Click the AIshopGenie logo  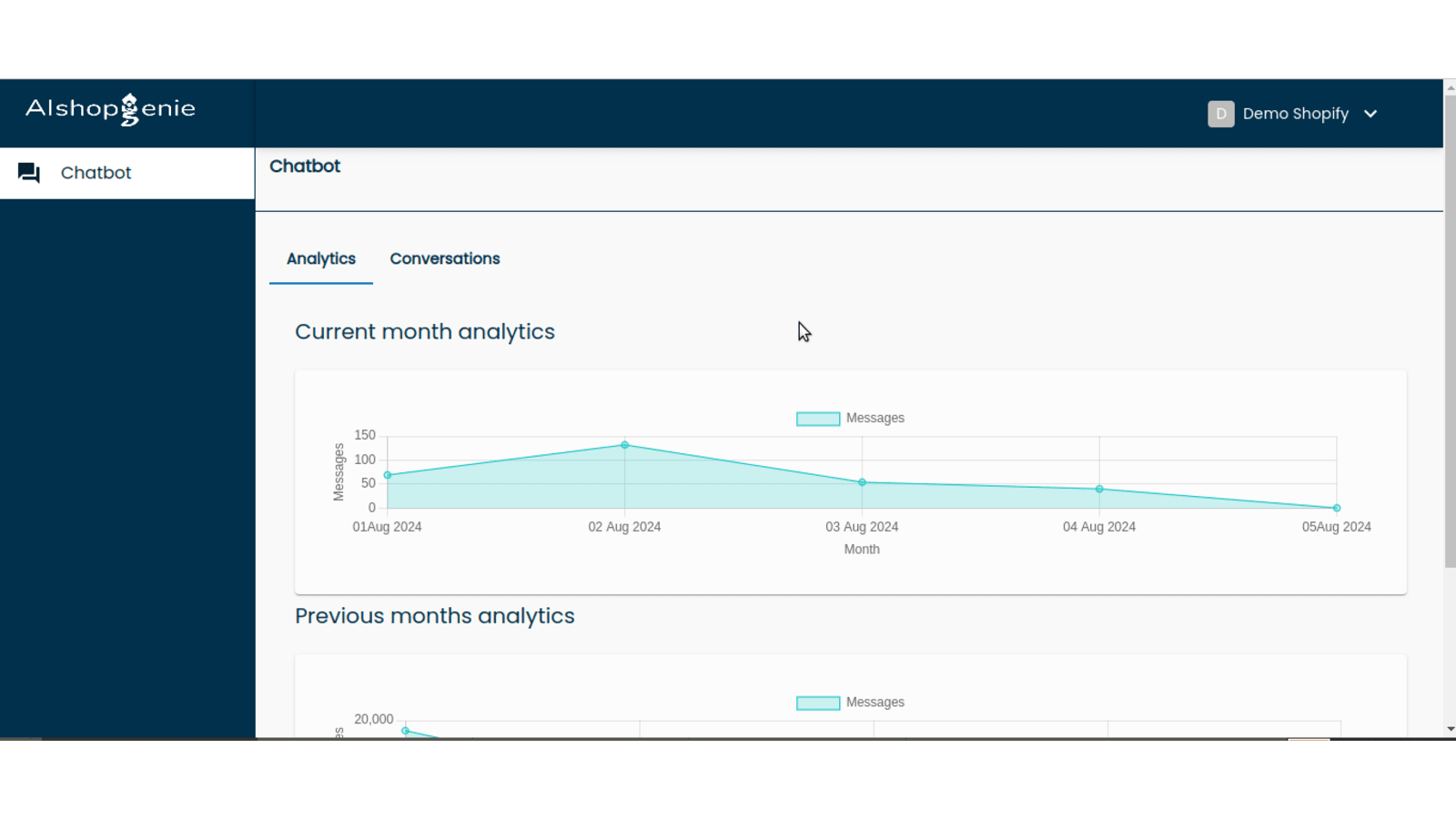click(x=110, y=109)
